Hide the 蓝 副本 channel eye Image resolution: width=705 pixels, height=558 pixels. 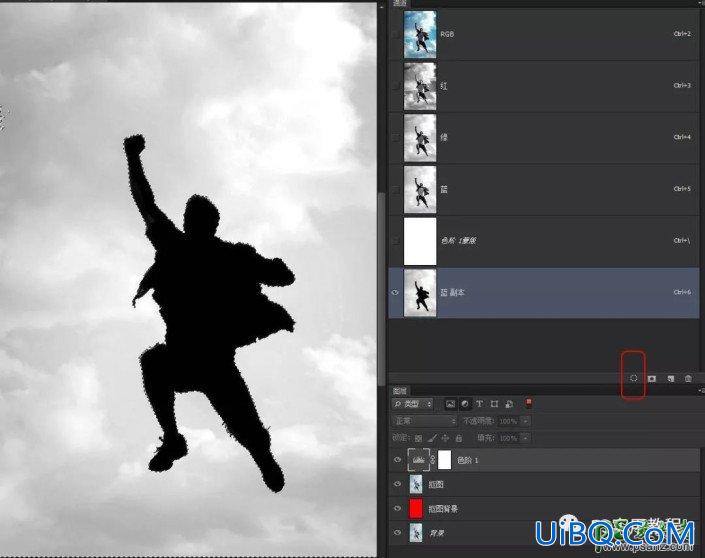[x=396, y=292]
